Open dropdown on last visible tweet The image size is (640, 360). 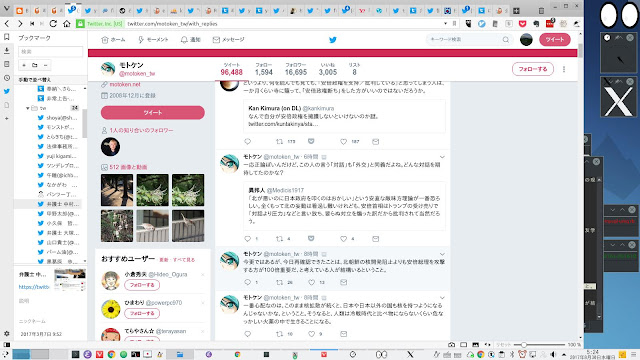pos(442,298)
